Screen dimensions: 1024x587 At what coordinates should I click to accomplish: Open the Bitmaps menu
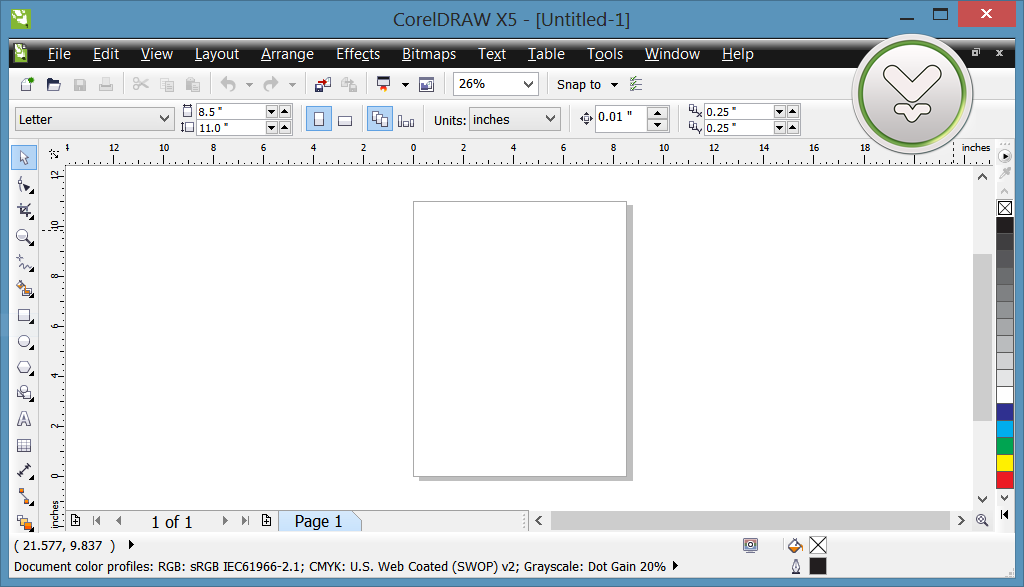(429, 54)
